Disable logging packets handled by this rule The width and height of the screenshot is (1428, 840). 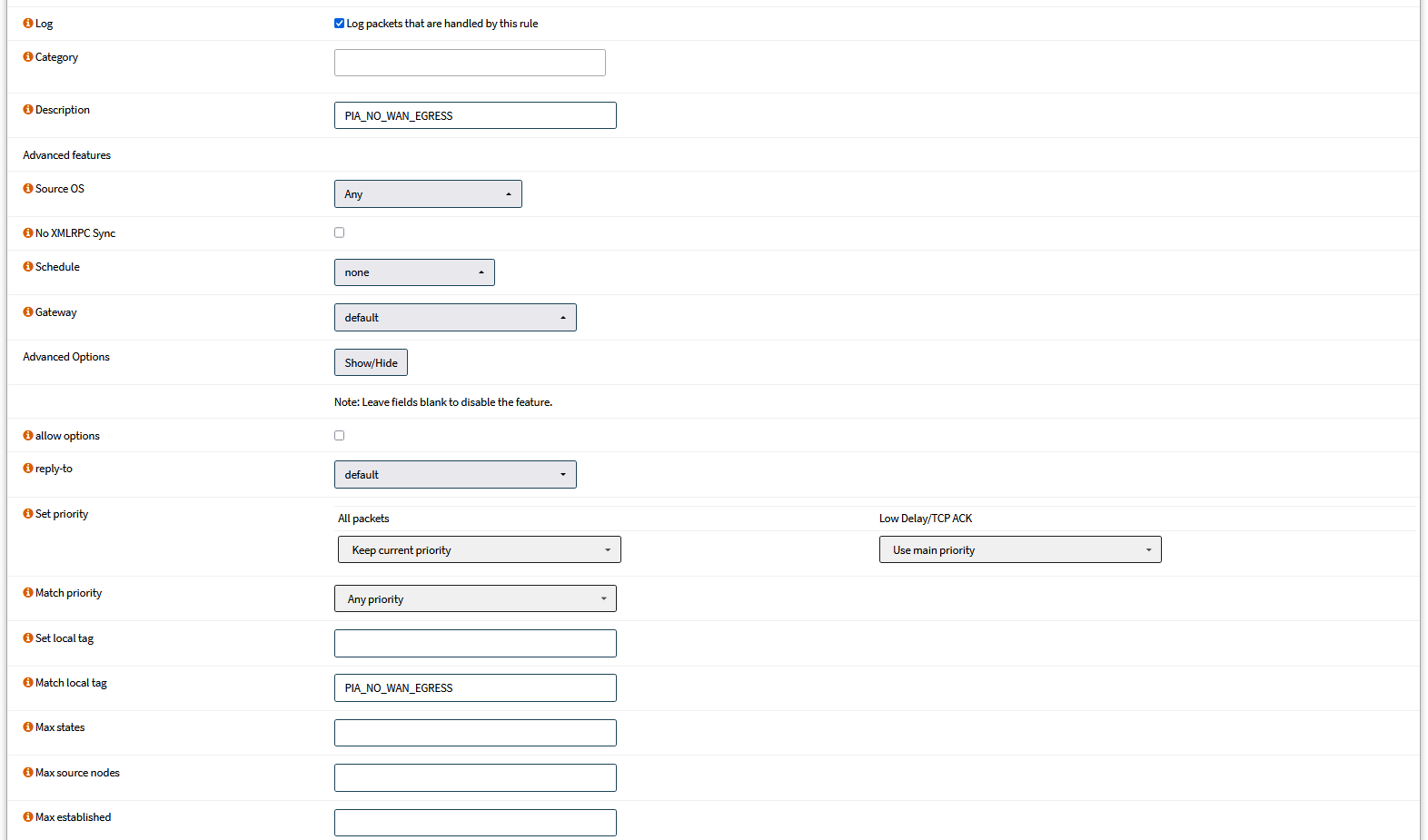coord(340,24)
